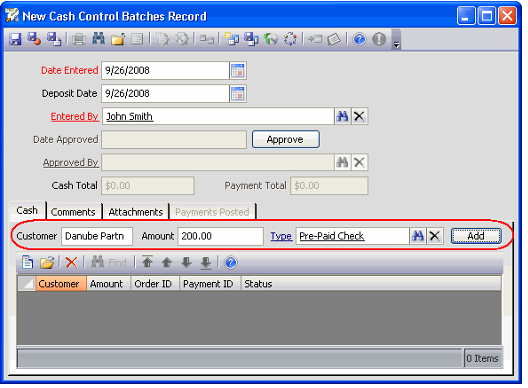Follow the Type link label

(281, 236)
